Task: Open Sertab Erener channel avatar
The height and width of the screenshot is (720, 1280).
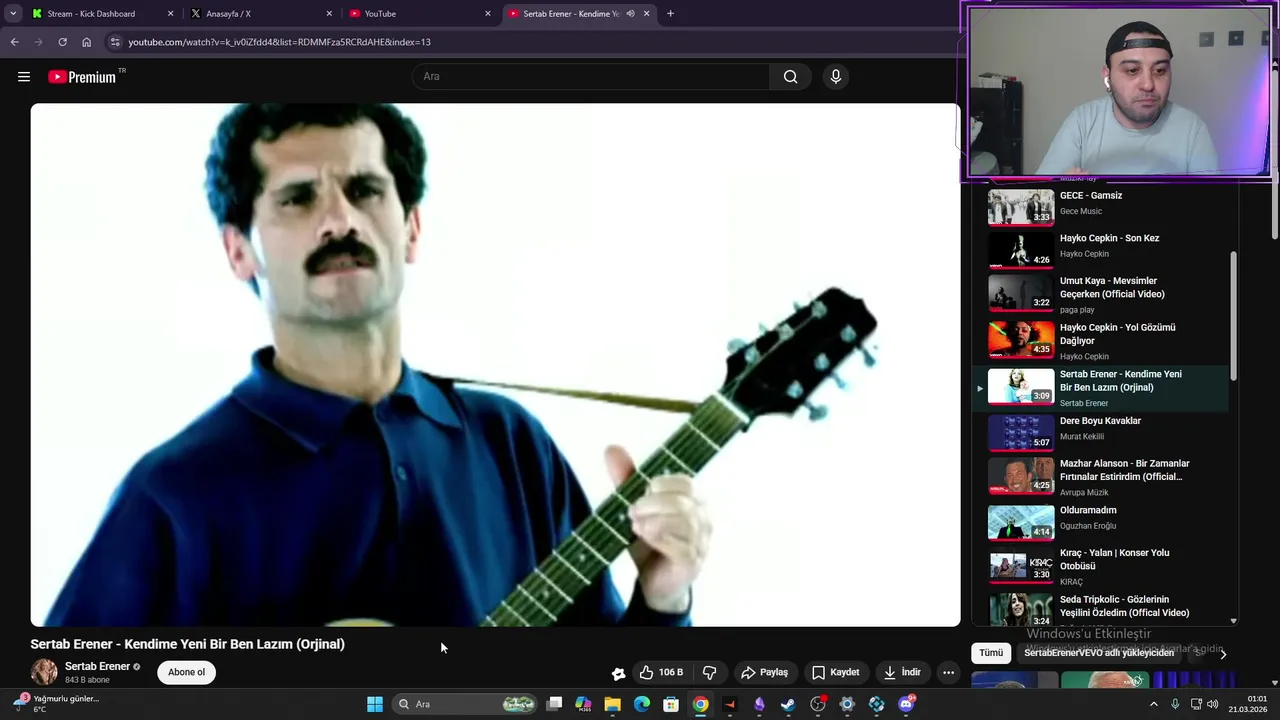Action: coord(44,672)
